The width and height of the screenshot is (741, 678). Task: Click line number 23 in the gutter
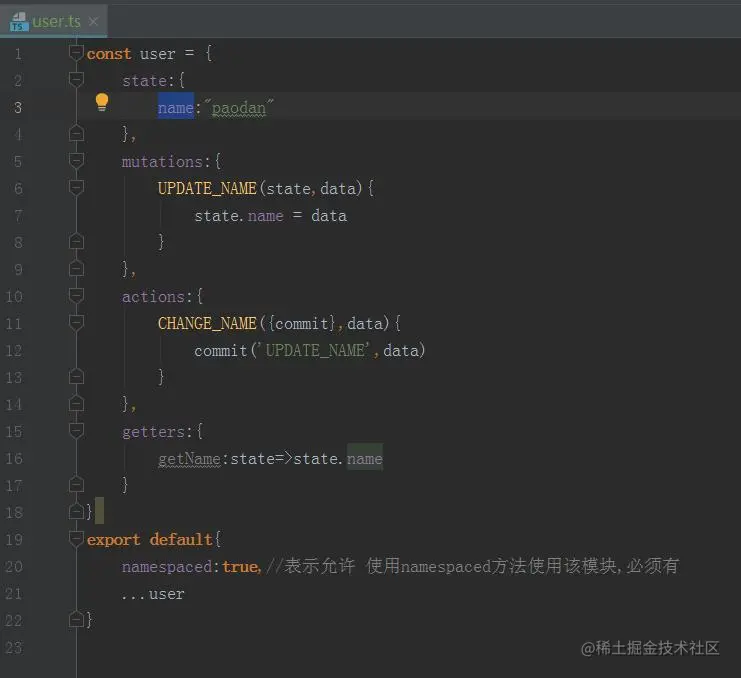coord(14,647)
